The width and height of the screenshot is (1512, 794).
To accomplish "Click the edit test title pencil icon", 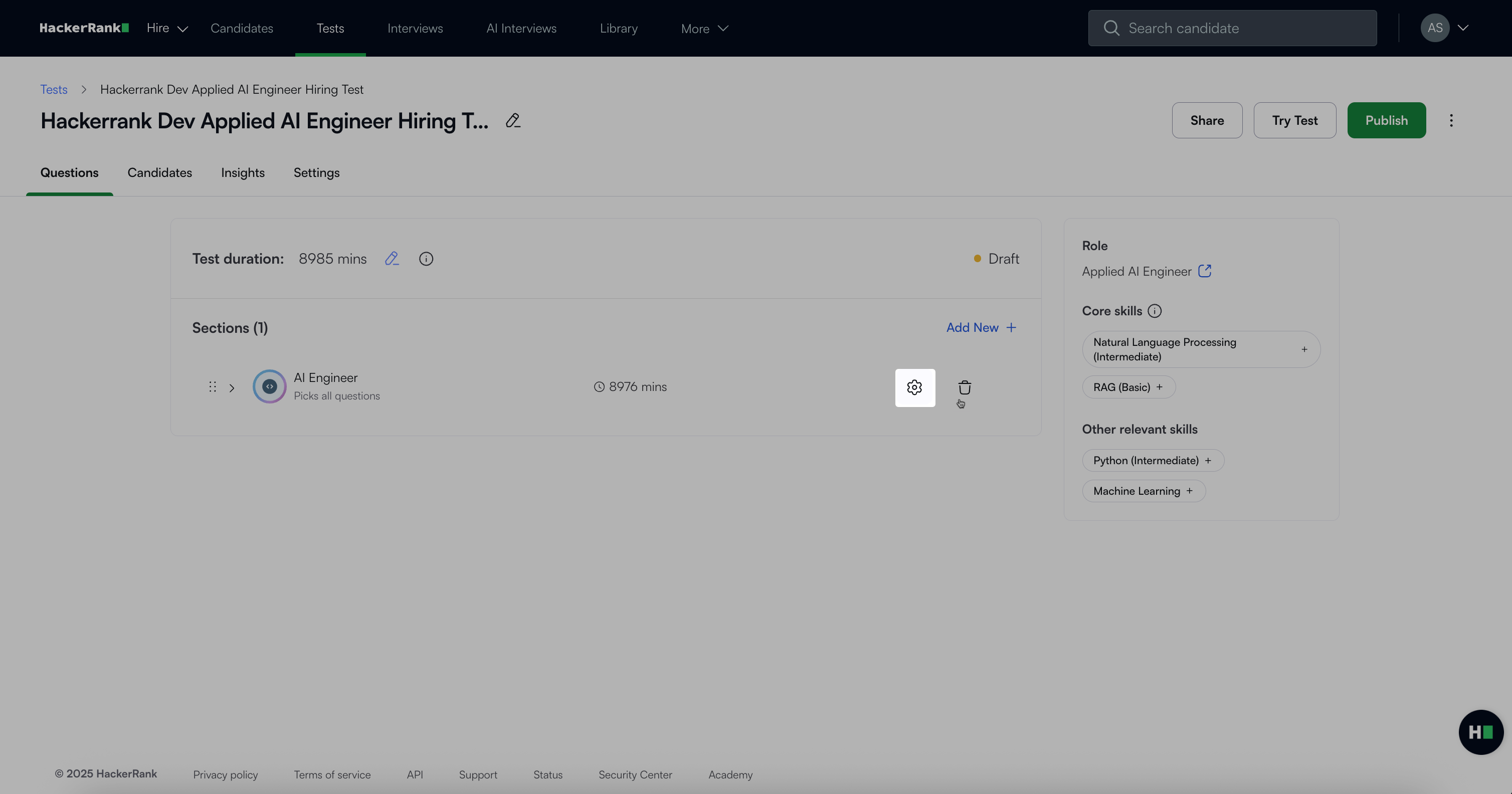I will click(x=512, y=121).
